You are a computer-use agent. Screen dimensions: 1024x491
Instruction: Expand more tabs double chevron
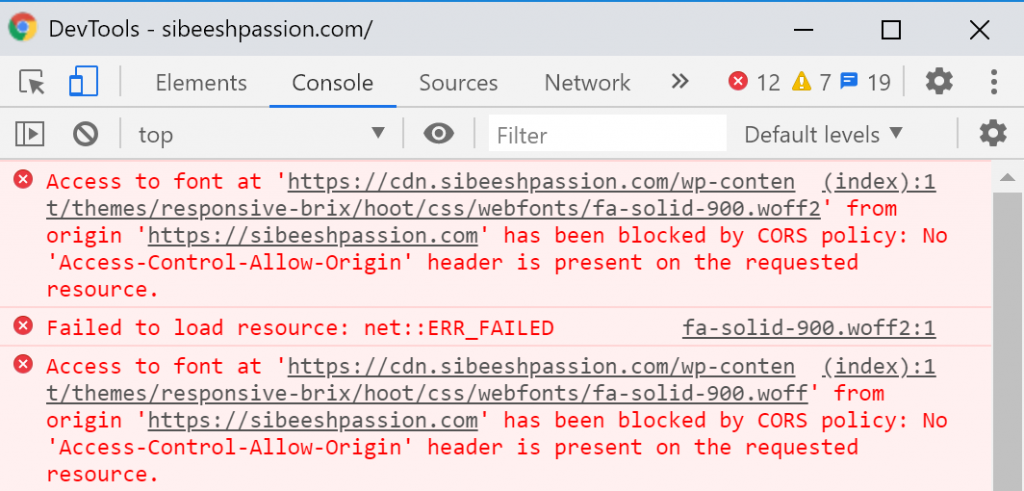(680, 82)
